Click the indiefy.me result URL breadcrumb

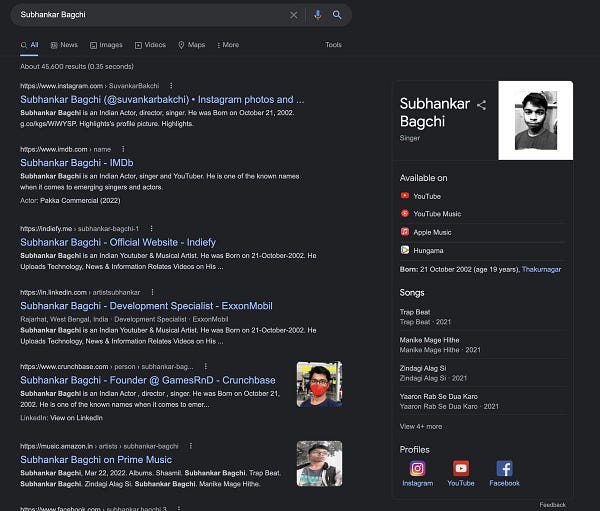pyautogui.click(x=79, y=229)
